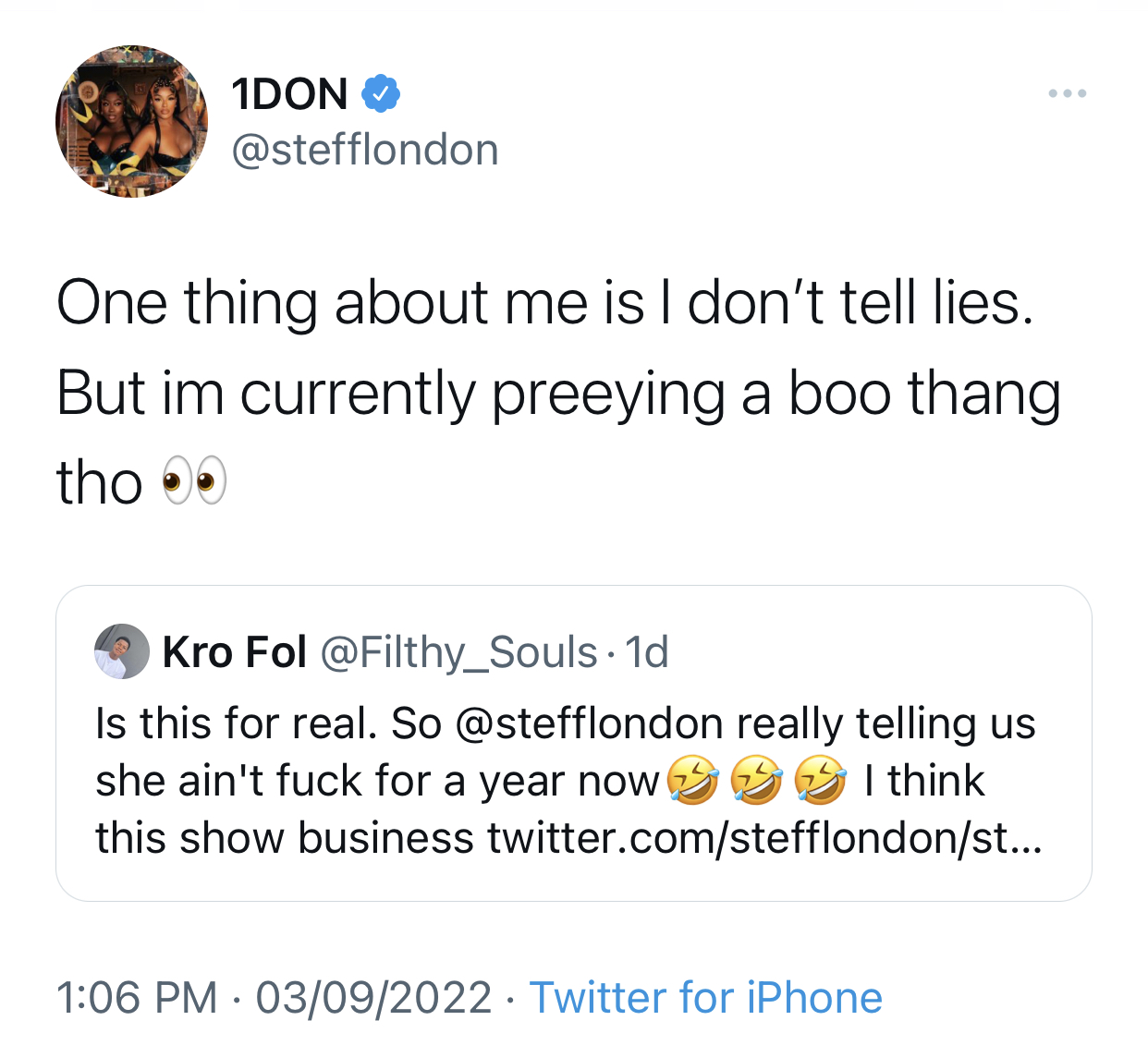1148x1045 pixels.
Task: Open the three-dot more options menu
Action: click(x=1068, y=93)
